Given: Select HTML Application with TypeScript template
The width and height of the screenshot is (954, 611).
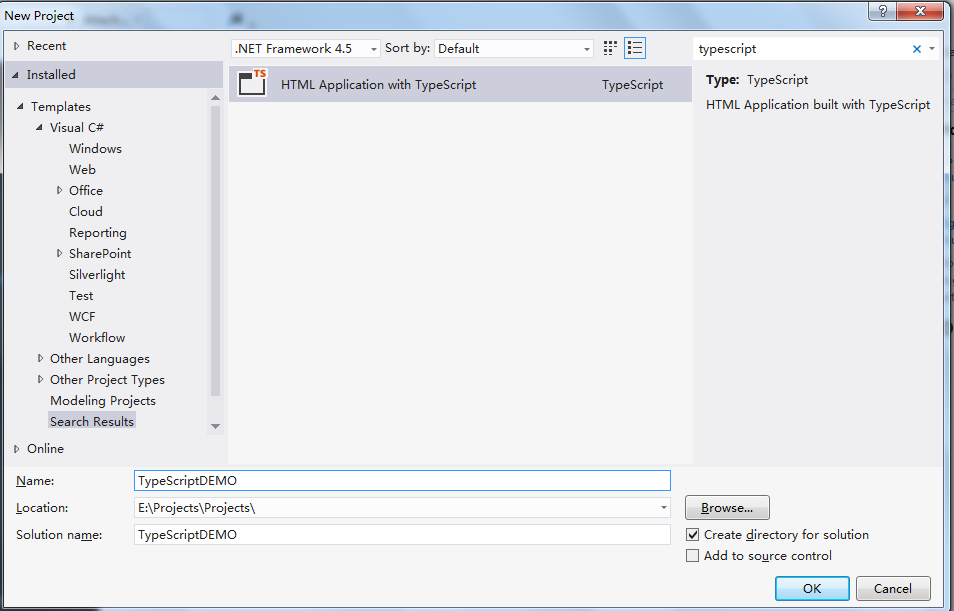Looking at the screenshot, I should (461, 84).
